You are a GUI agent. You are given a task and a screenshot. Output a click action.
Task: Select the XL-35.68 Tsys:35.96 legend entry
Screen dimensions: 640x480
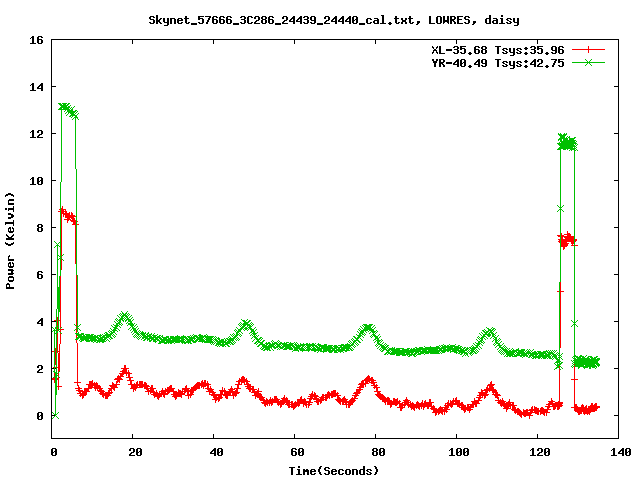pos(498,50)
